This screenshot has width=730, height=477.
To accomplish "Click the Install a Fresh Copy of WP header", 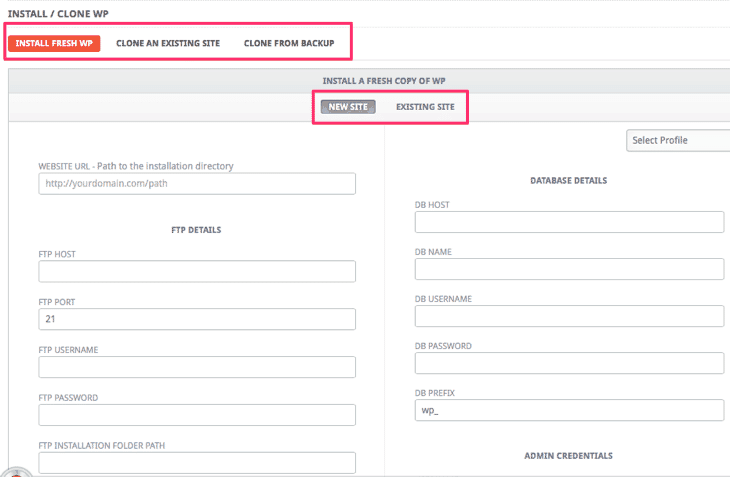I will click(384, 81).
